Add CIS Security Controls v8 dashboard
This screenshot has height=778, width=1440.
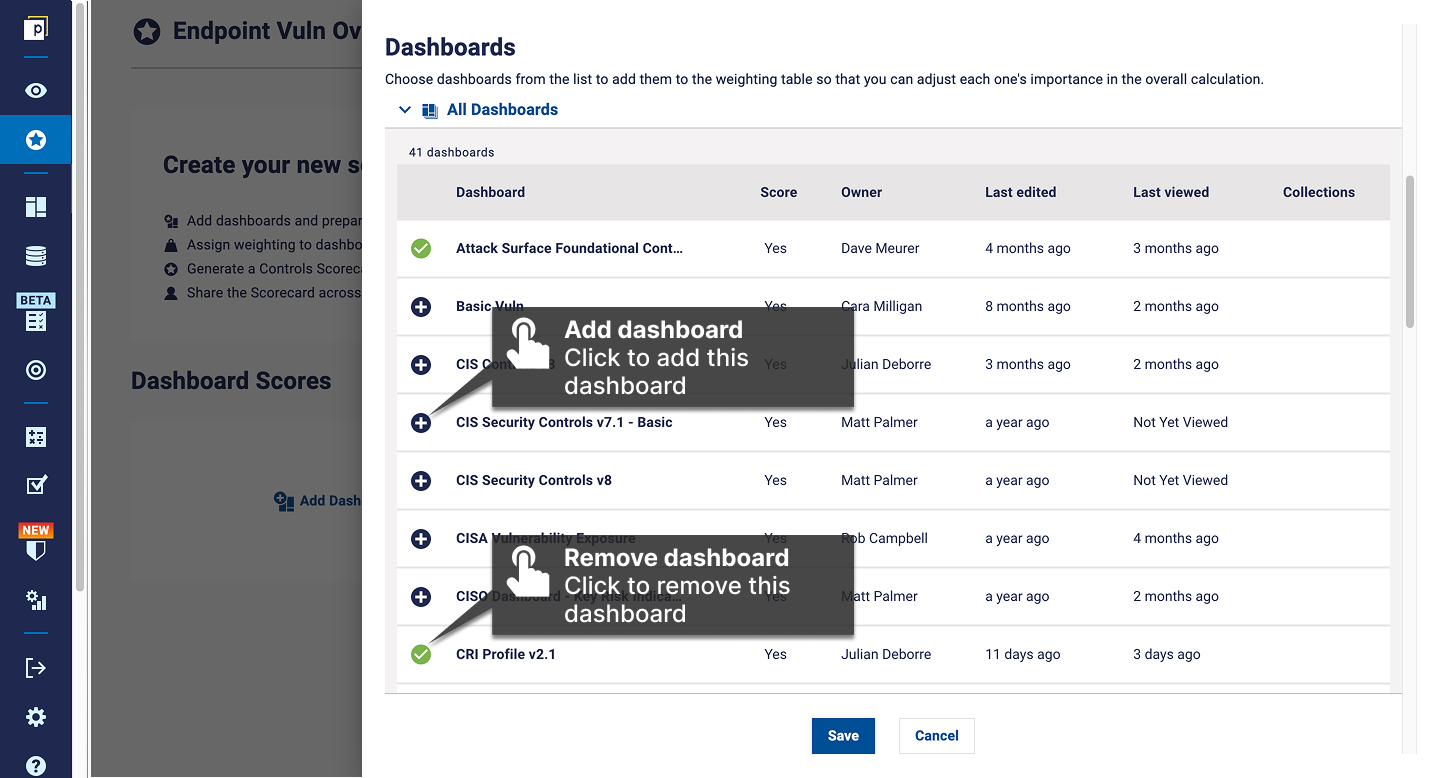pyautogui.click(x=421, y=480)
